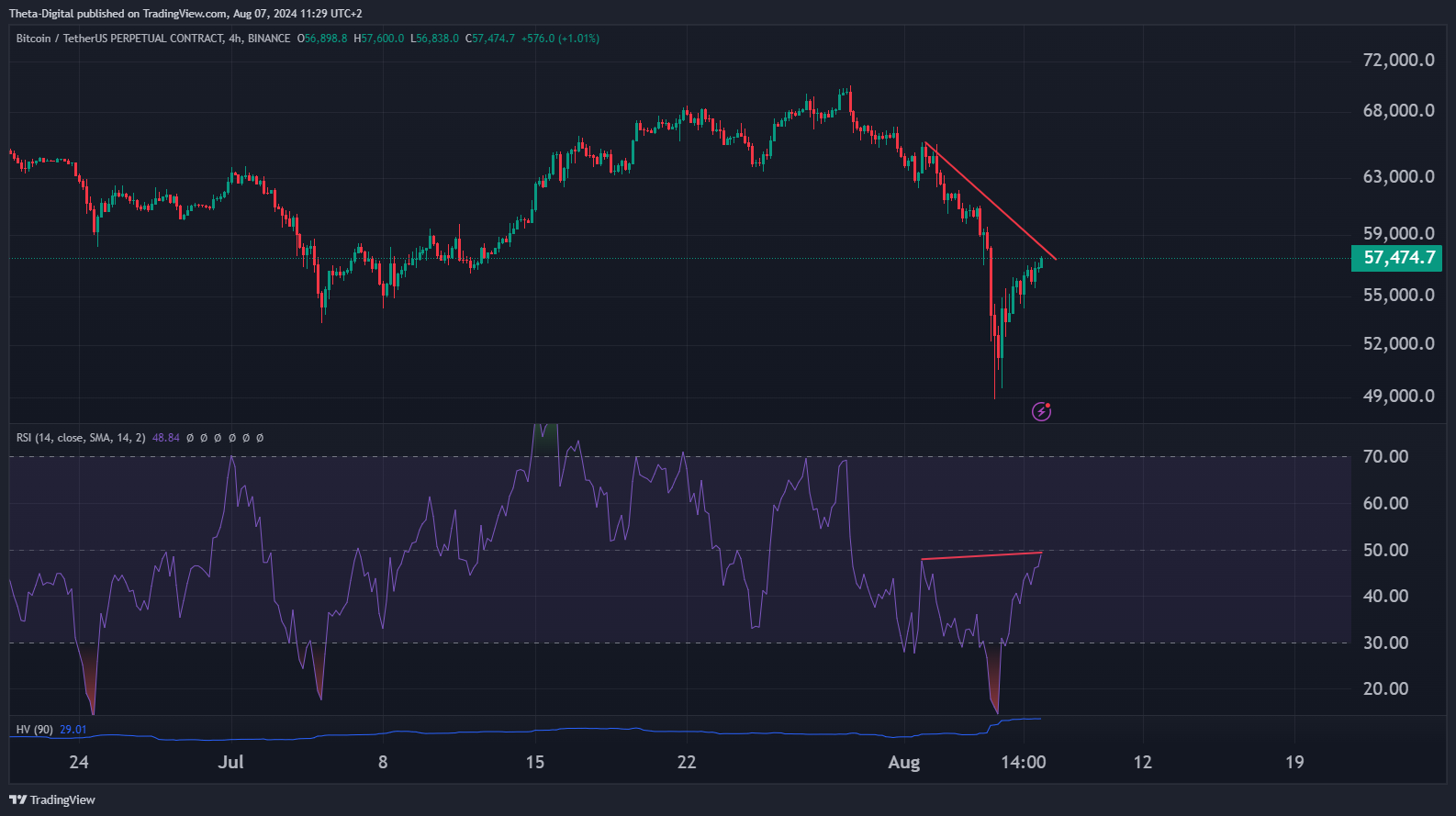Click the RSI 40.00 axis label
Image resolution: width=1456 pixels, height=816 pixels.
(1385, 596)
